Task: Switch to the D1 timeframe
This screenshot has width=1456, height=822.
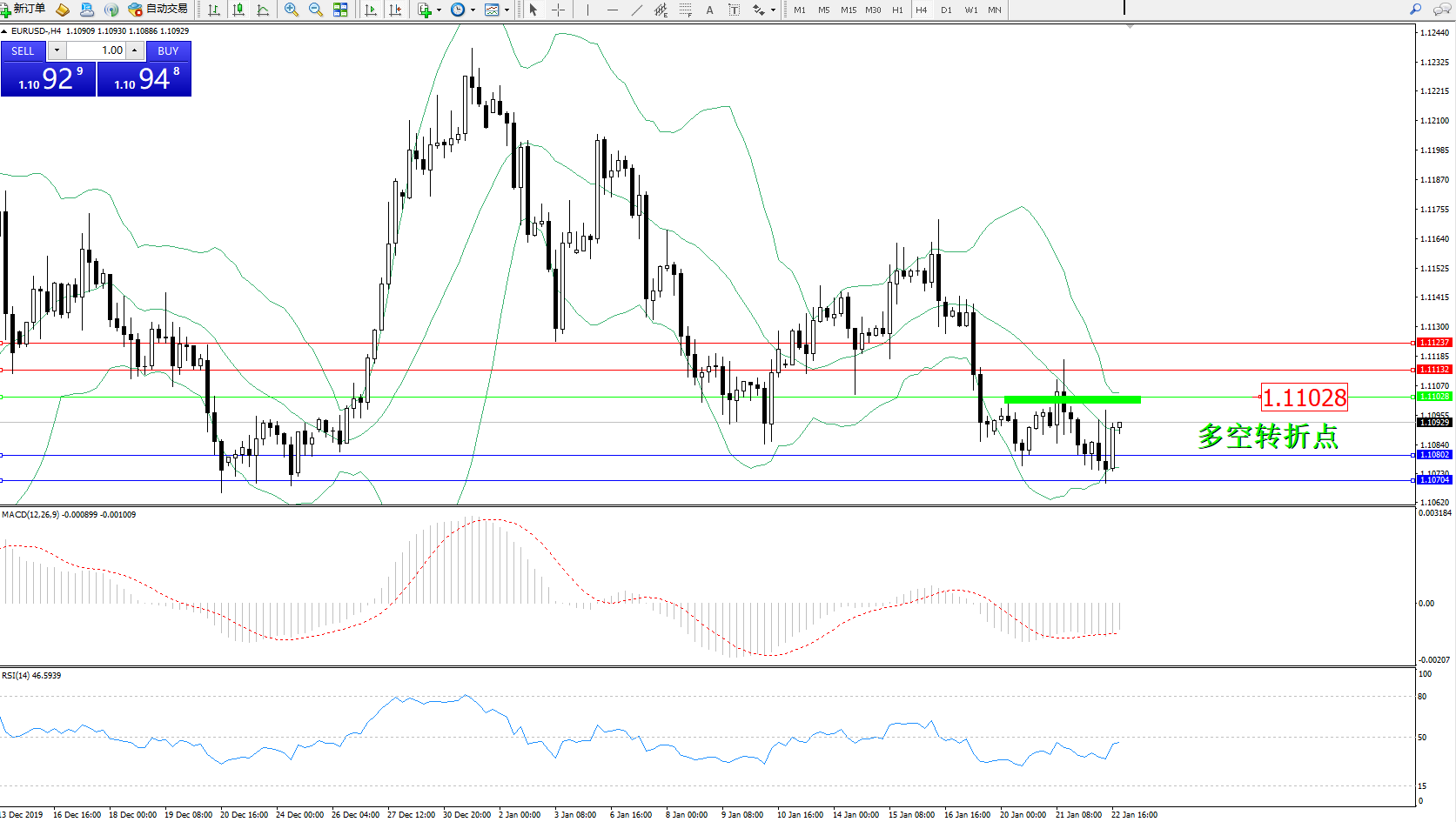Action: point(946,10)
